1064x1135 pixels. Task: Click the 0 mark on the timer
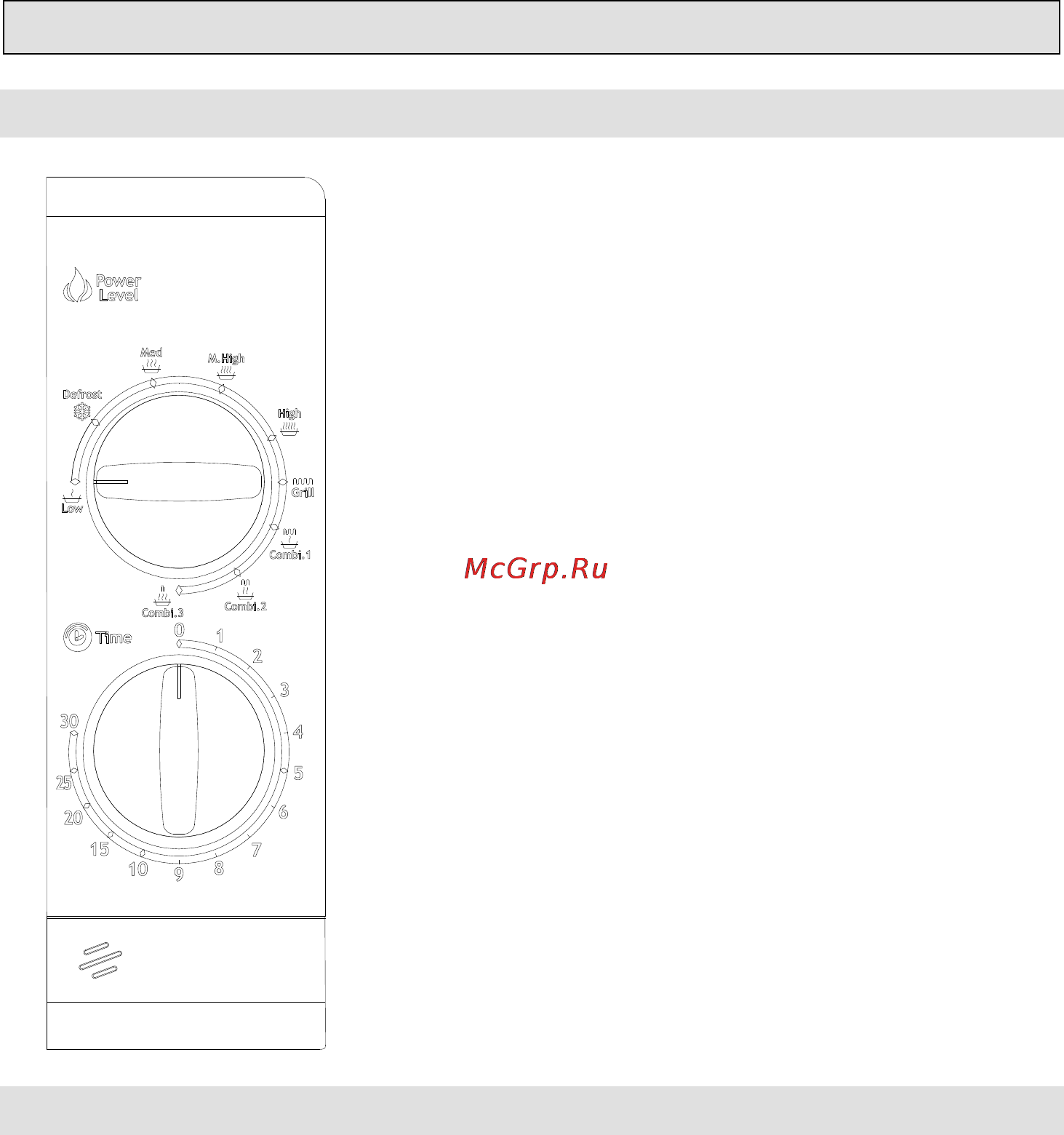179,630
